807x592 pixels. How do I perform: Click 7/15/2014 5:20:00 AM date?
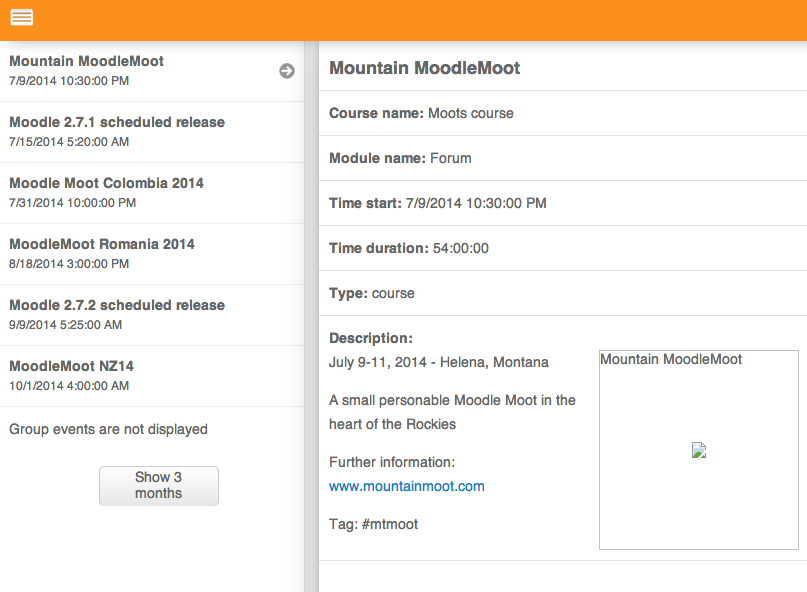[69, 142]
